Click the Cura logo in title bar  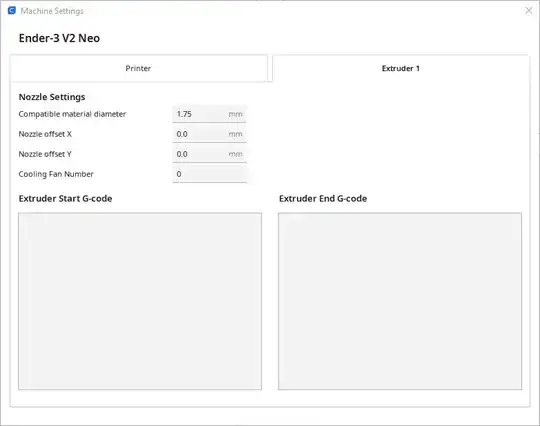tap(12, 11)
